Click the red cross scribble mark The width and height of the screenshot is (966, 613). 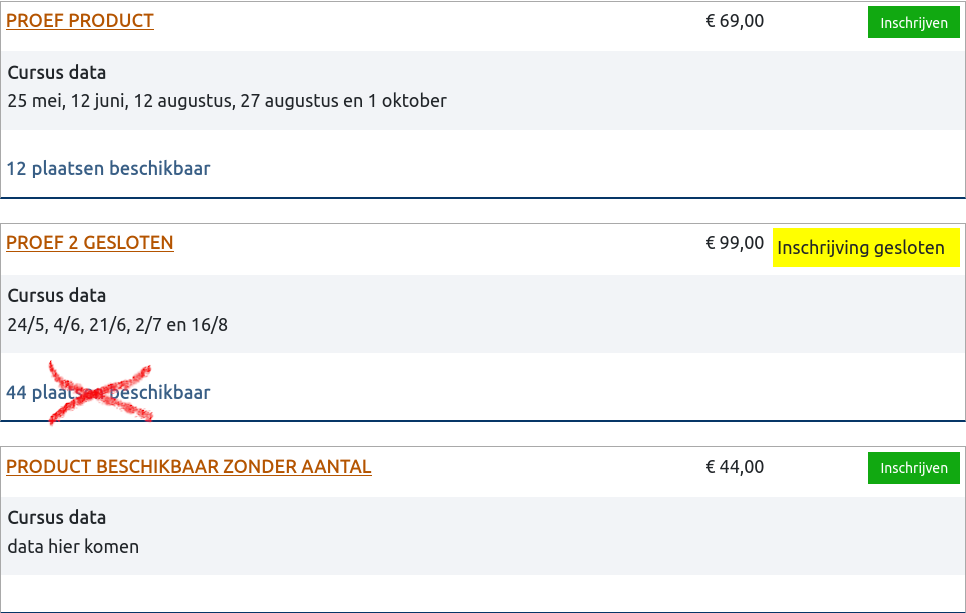100,393
